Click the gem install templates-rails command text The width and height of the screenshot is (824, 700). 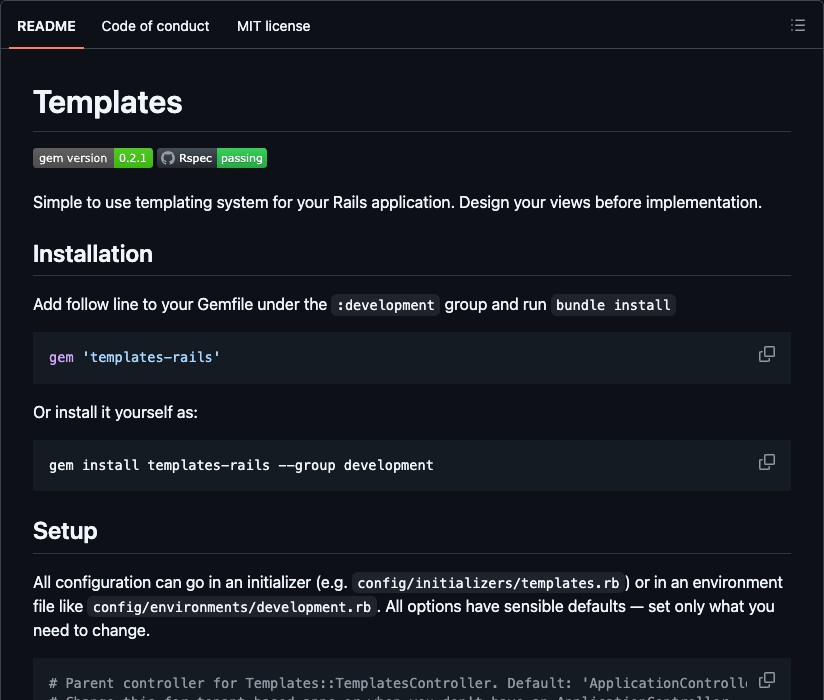(241, 466)
